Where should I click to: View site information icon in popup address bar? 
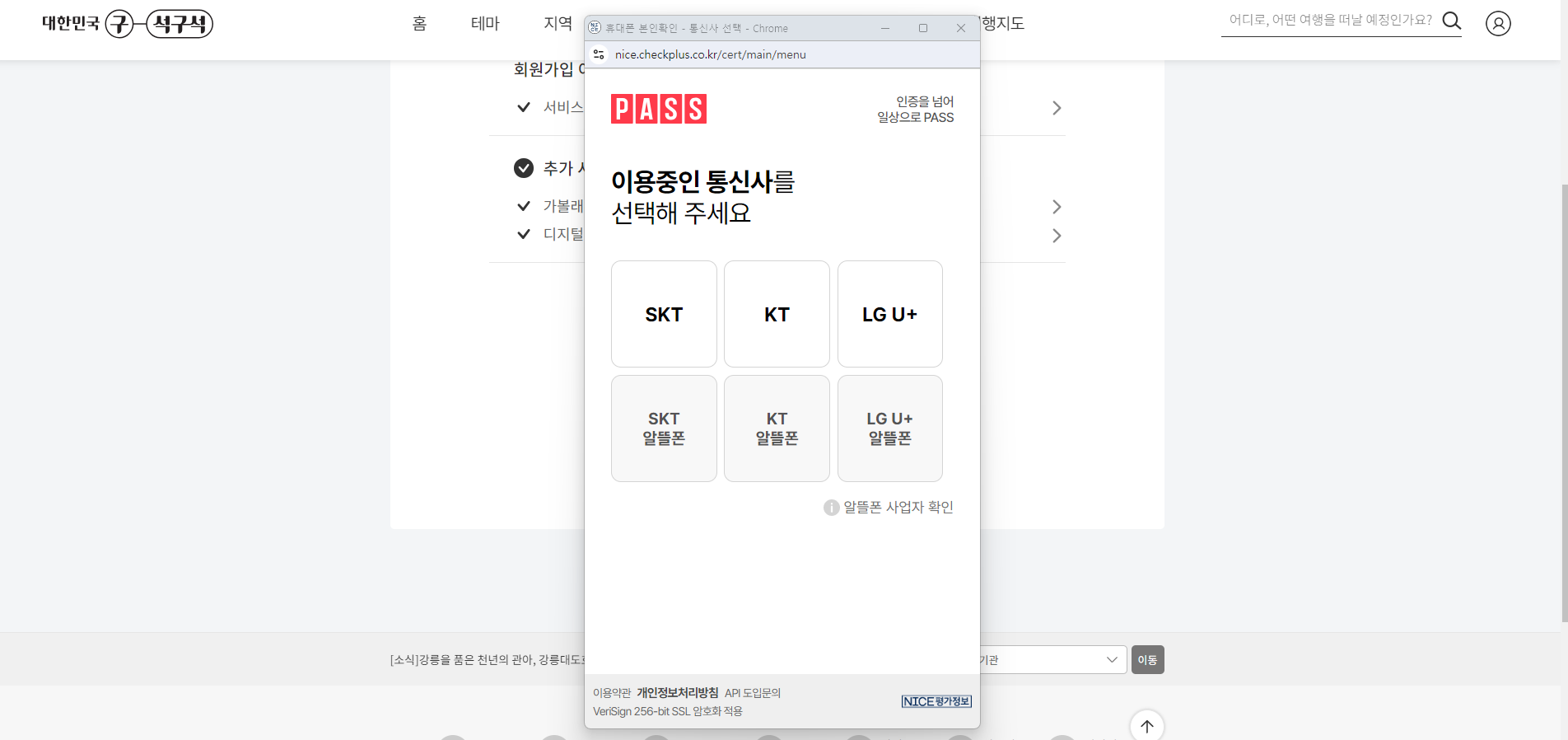pos(599,54)
